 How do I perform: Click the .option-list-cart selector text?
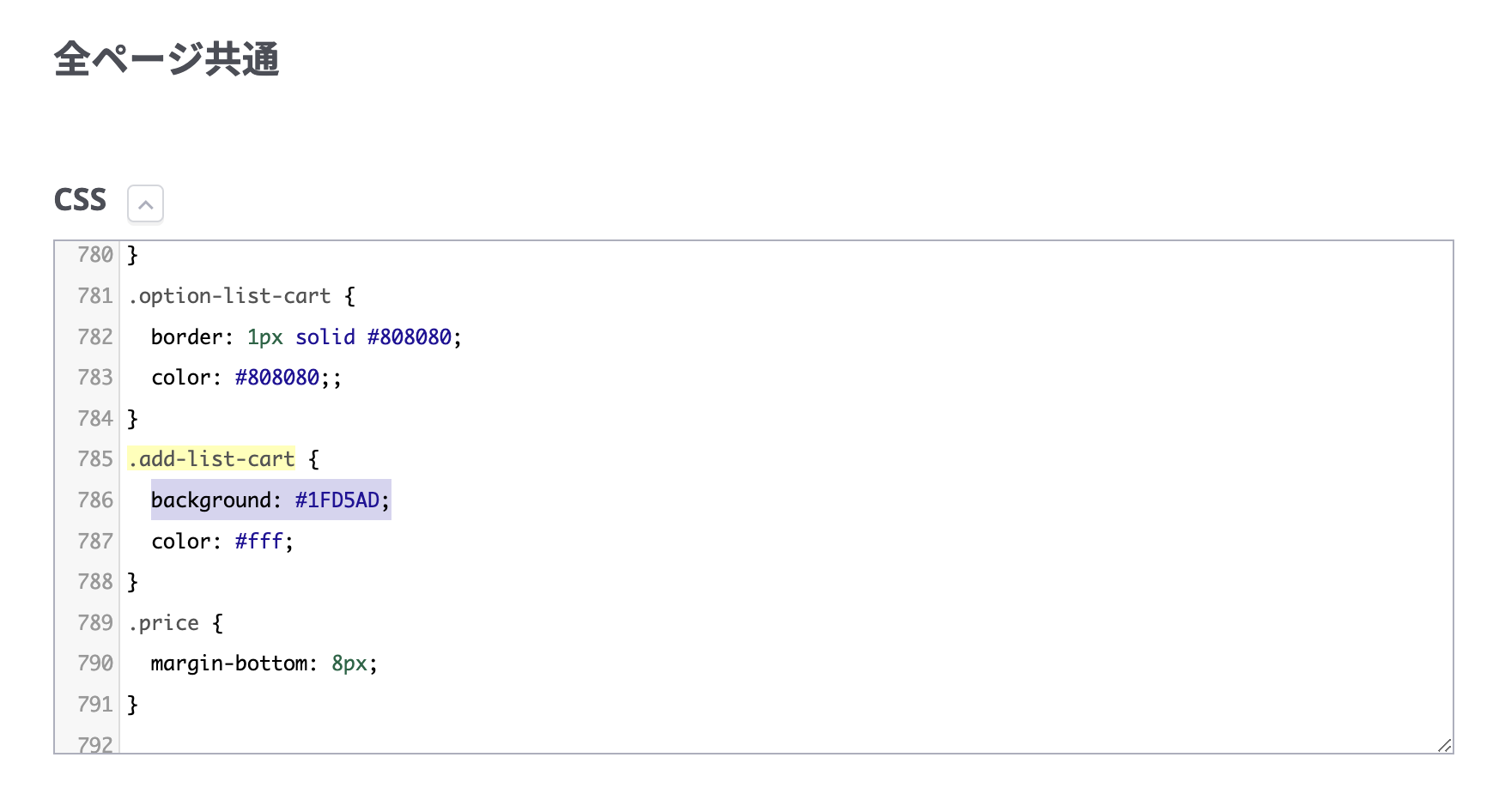click(229, 296)
